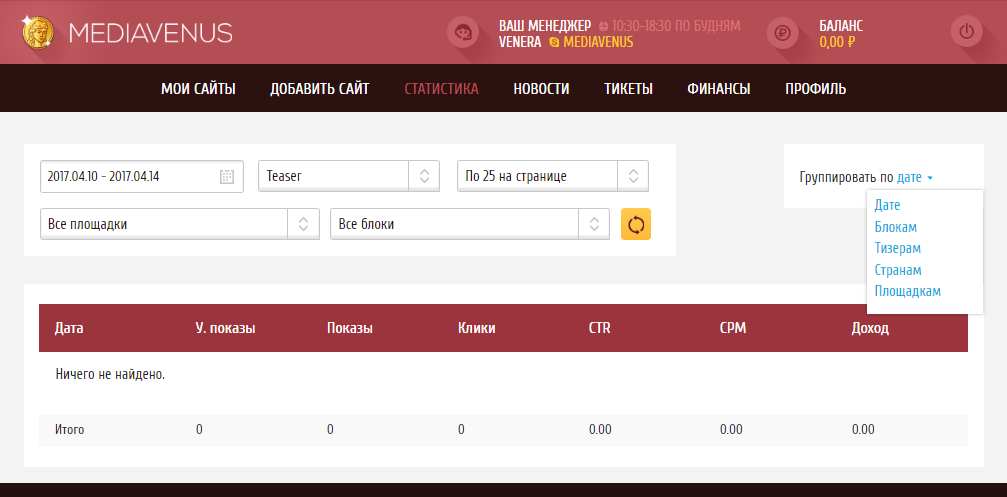
Task: Click the 'БАЛАНС' label
Action: click(841, 26)
